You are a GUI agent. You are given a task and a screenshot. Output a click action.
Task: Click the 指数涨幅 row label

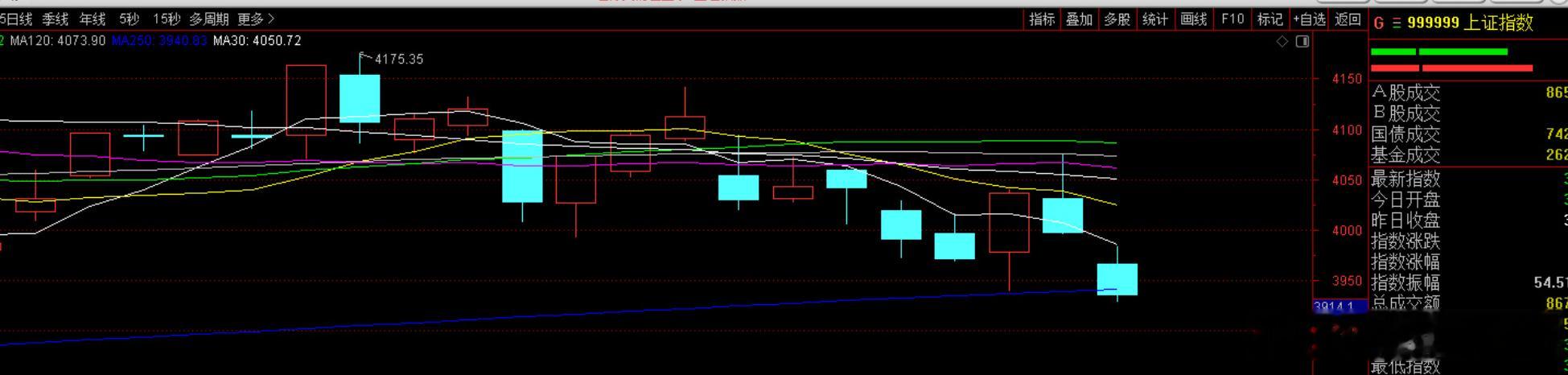point(1406,262)
